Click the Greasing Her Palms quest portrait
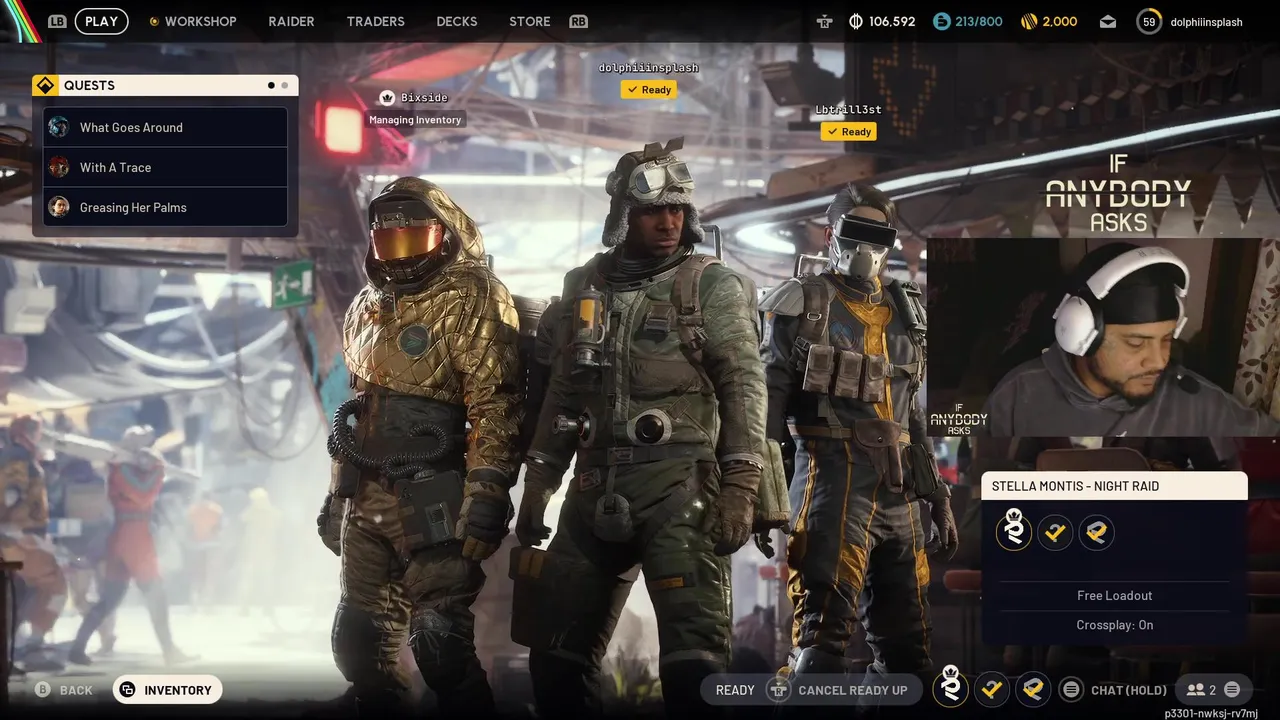The height and width of the screenshot is (720, 1280). click(x=59, y=207)
